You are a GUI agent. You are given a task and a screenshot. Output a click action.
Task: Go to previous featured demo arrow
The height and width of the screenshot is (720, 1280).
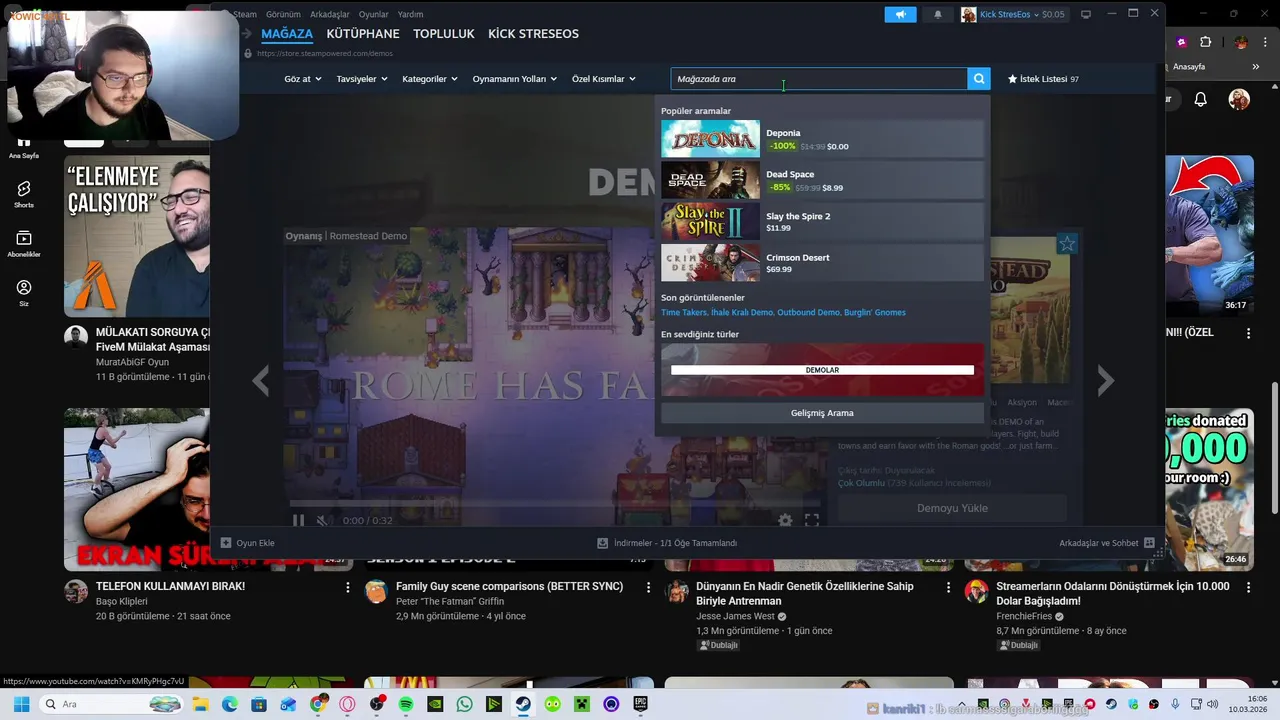[x=261, y=380]
